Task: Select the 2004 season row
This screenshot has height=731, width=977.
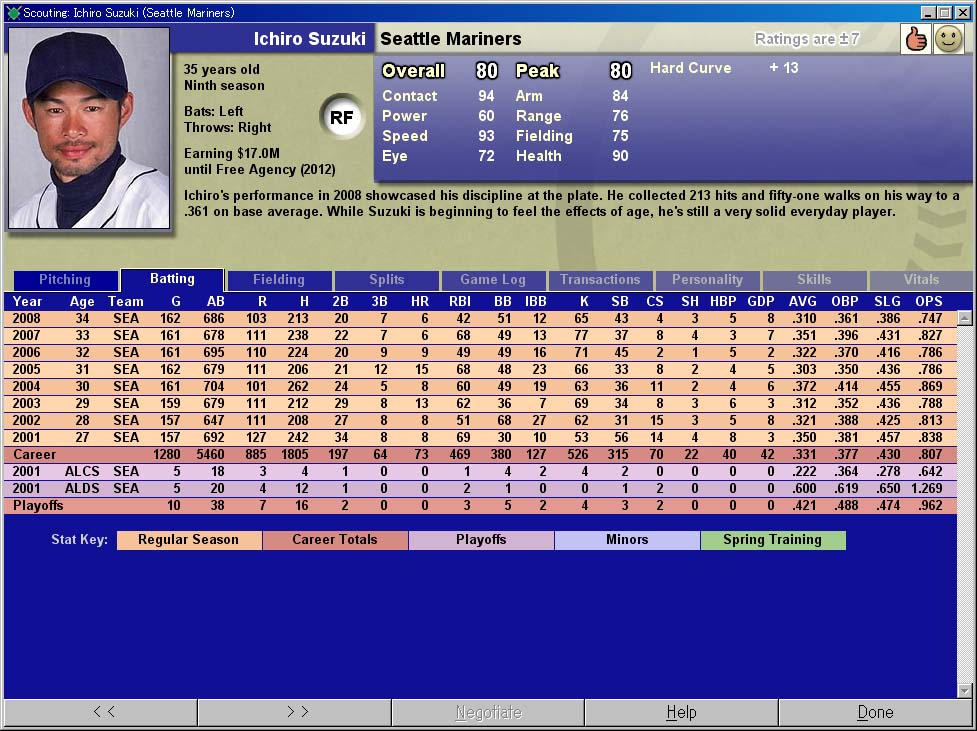Action: click(480, 386)
